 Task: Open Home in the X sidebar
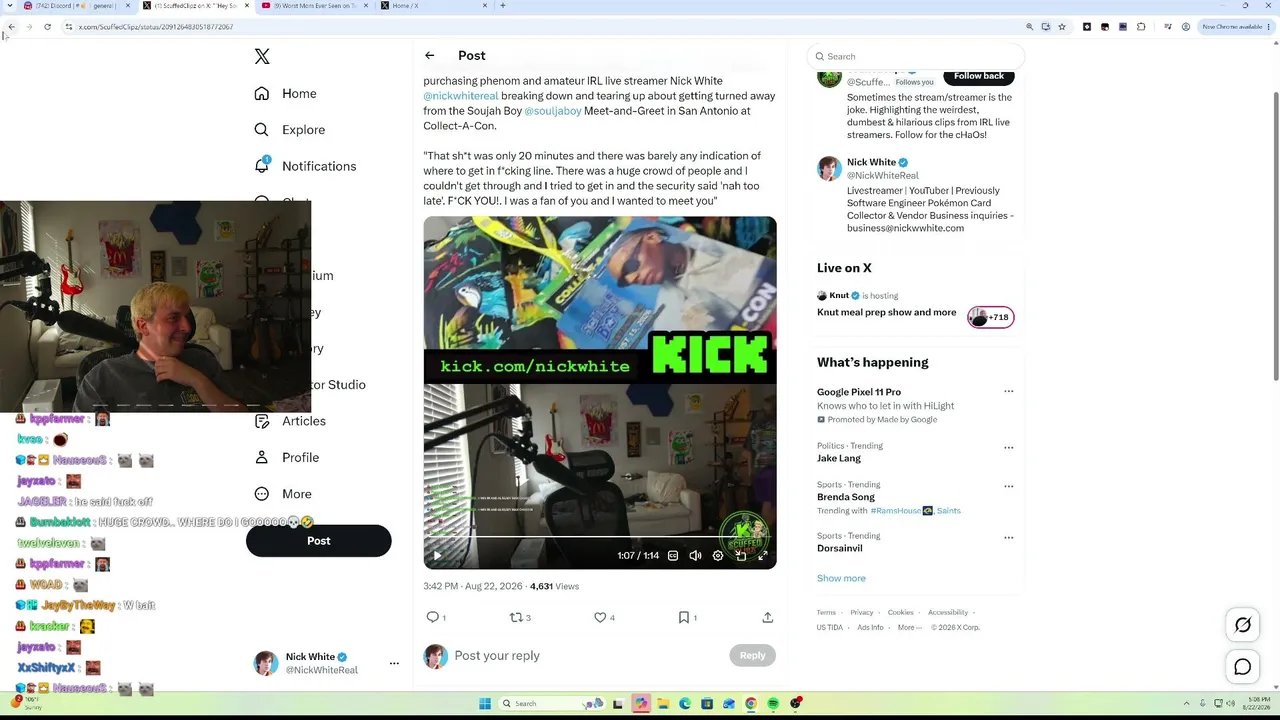click(285, 93)
